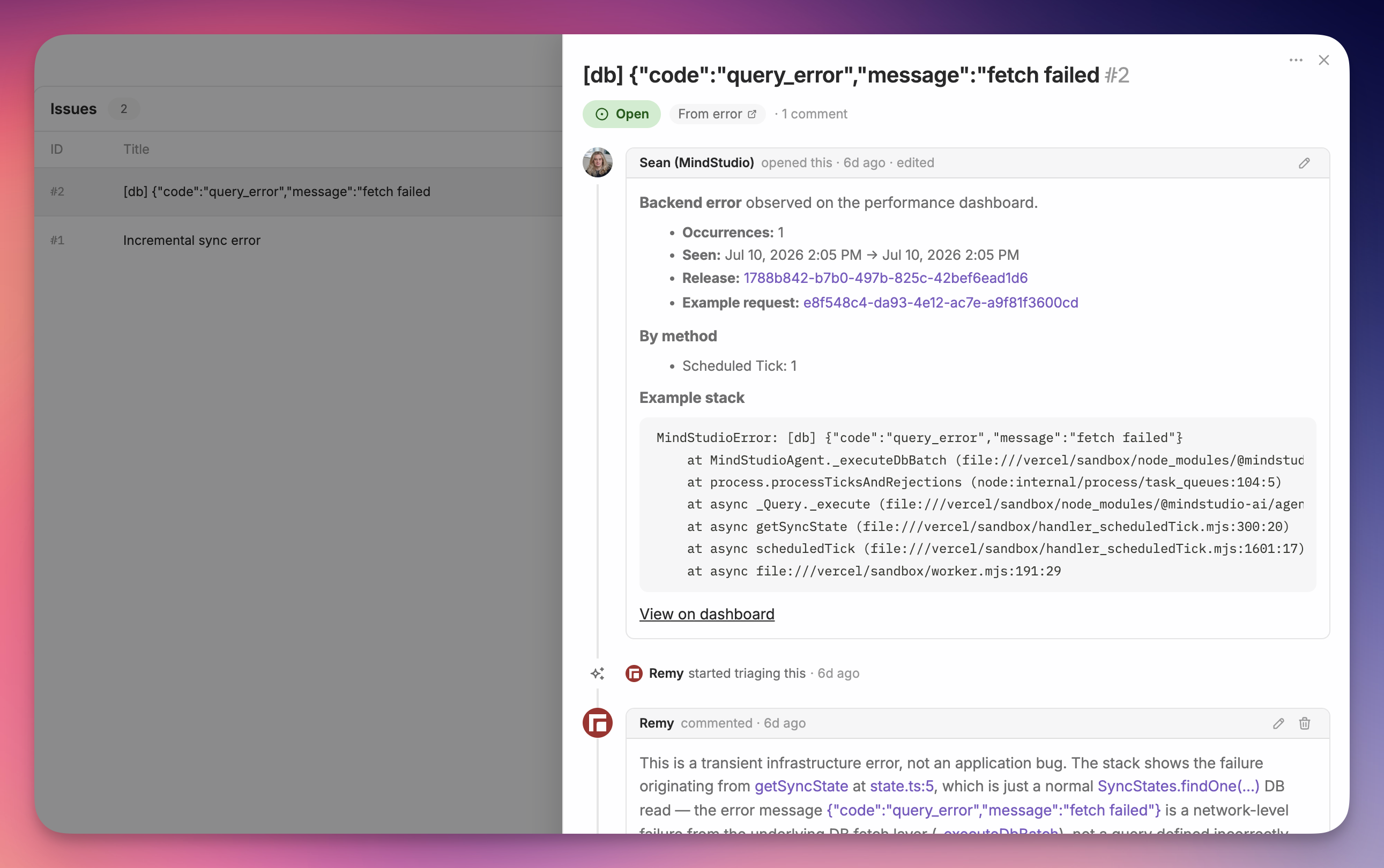Click the state.ts:5 code reference

[902, 787]
